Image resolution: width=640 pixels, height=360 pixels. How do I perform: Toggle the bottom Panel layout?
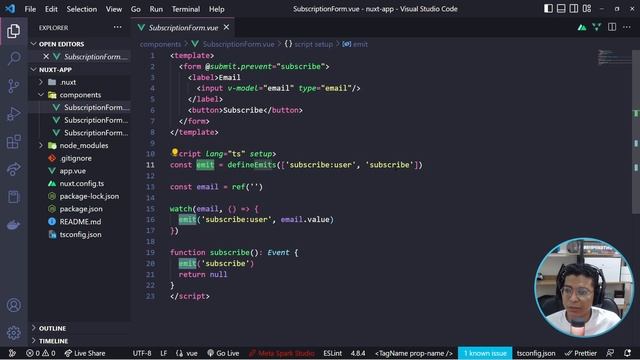(561, 9)
